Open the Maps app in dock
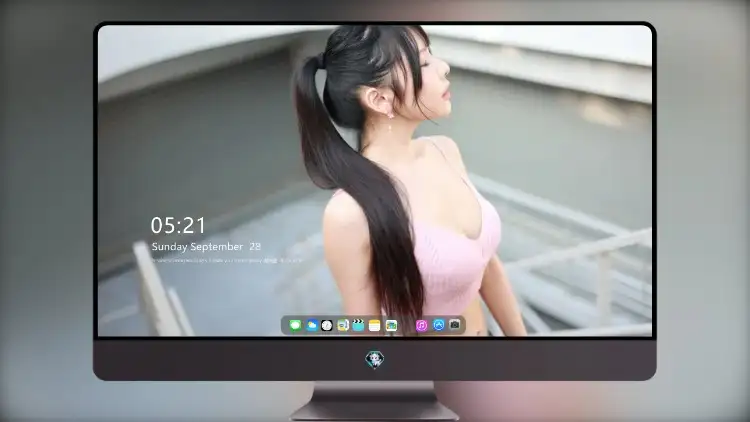The height and width of the screenshot is (422, 750). [x=342, y=325]
